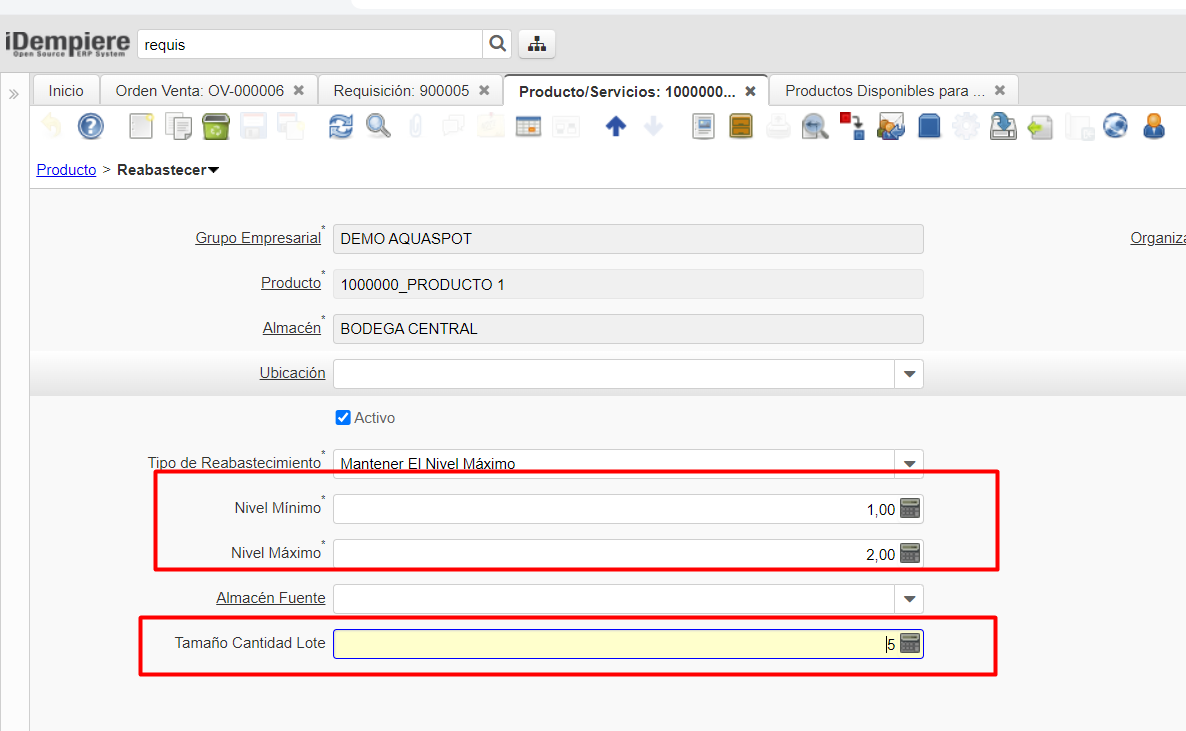The width and height of the screenshot is (1186, 731).
Task: Click the Tamaño Cantidad Lote input field
Action: 610,644
